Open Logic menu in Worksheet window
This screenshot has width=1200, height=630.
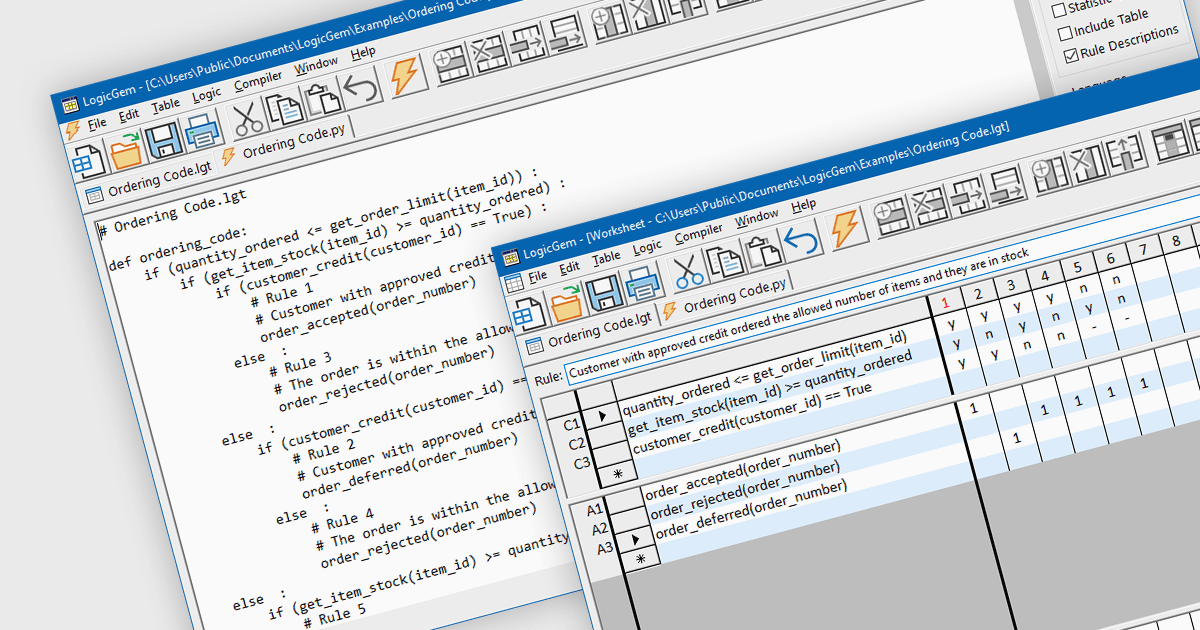tap(647, 246)
